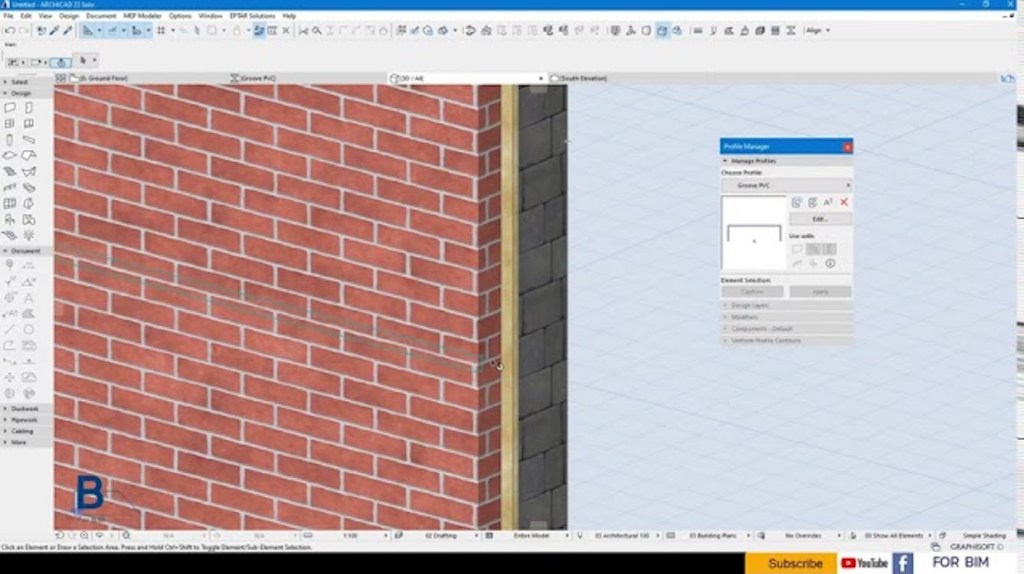
Task: Toggle Use with Beam in Profile Manager
Action: [x=813, y=249]
